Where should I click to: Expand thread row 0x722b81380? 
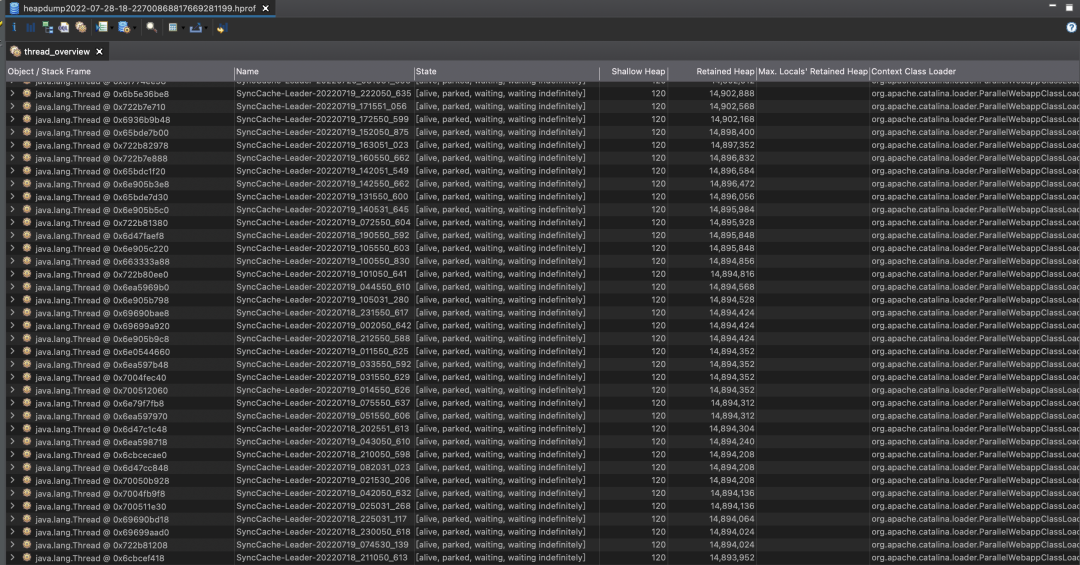coord(12,223)
